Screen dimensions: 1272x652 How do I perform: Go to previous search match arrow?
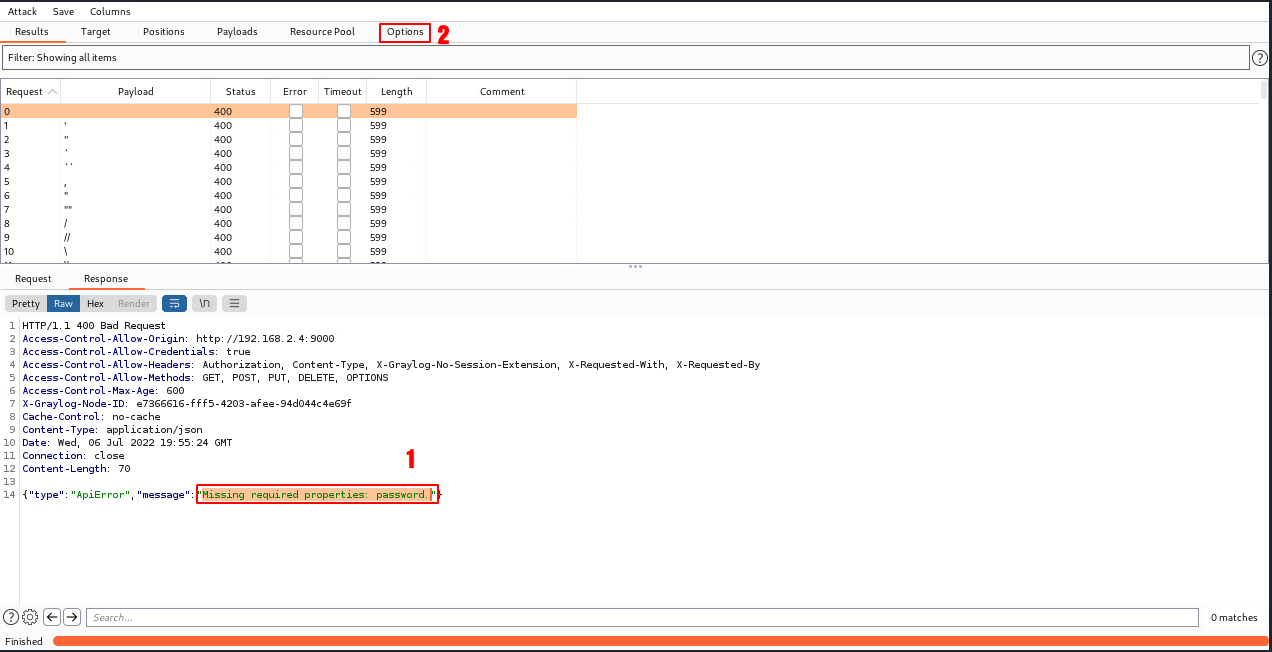[x=52, y=617]
